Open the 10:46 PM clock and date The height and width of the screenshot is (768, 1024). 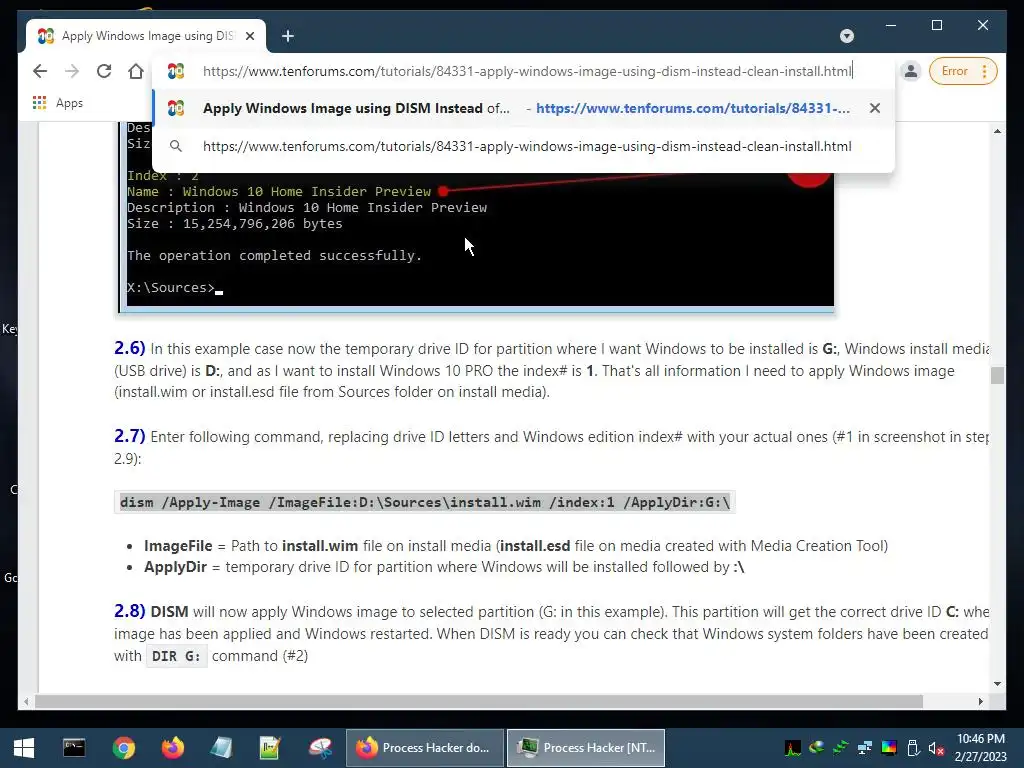[x=981, y=748]
